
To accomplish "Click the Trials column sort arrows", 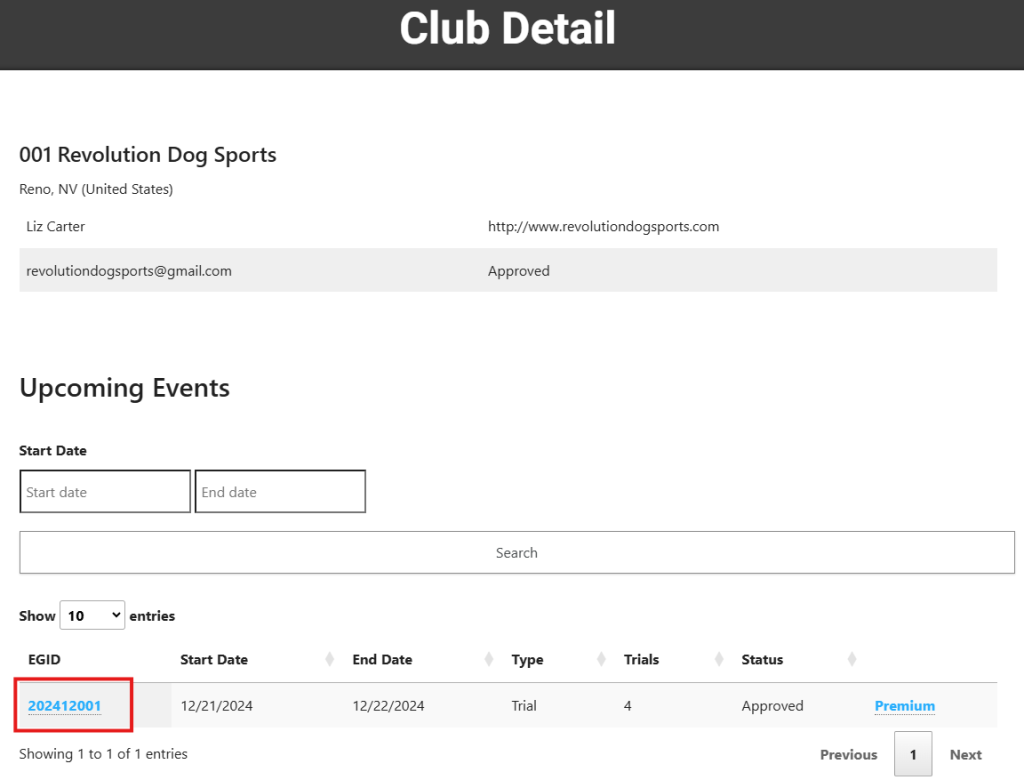I will (x=719, y=660).
